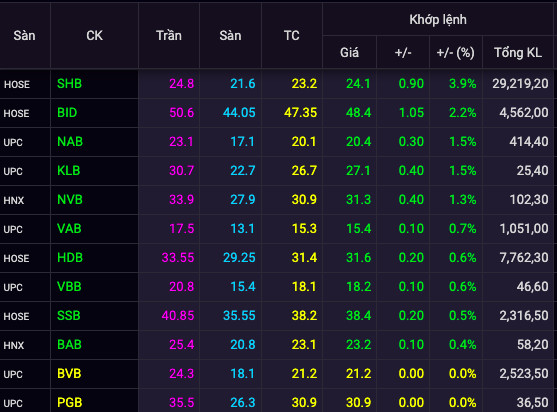
Task: Click the 0.5% change for SSB
Action: pyautogui.click(x=463, y=316)
